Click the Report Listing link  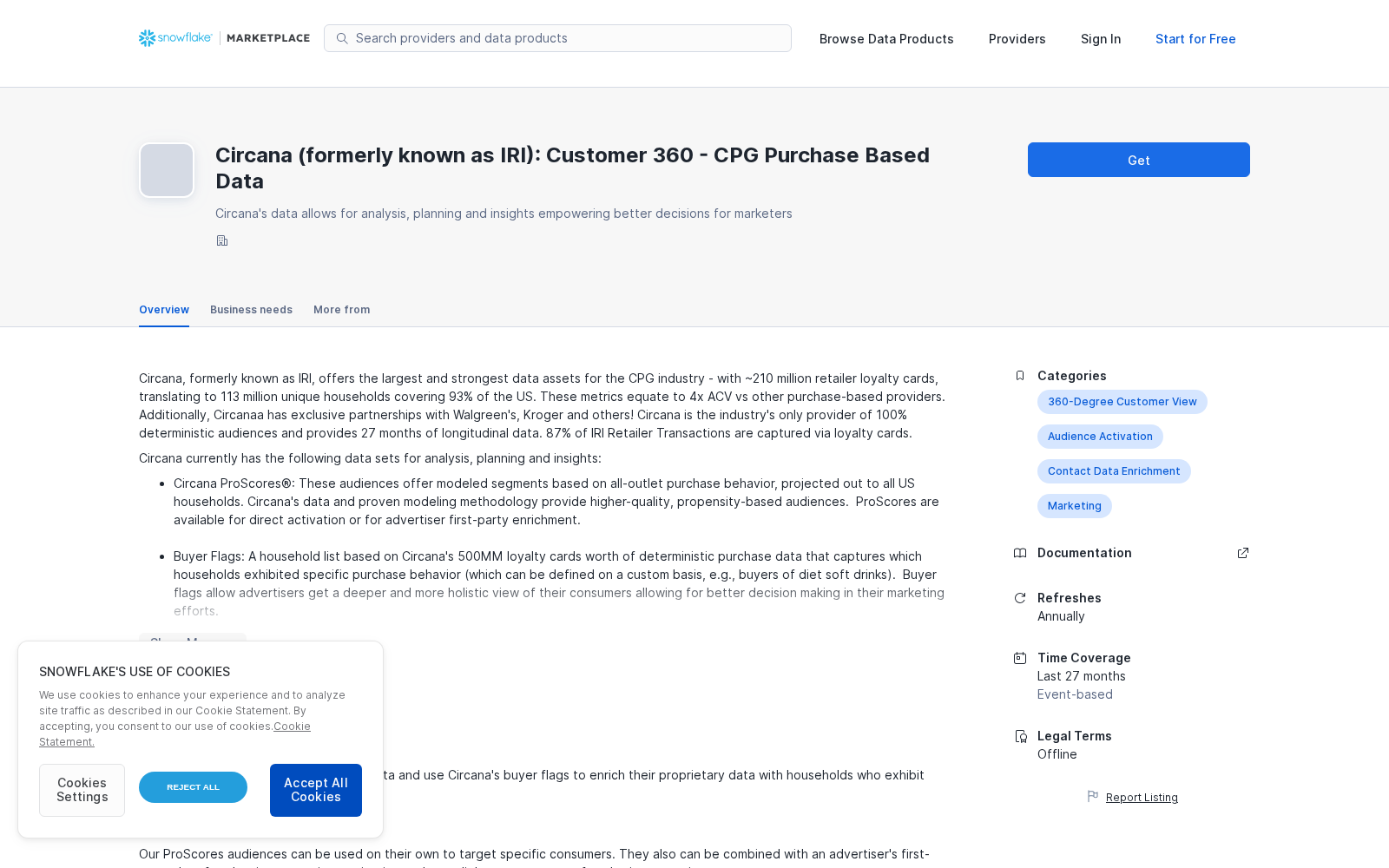point(1142,798)
